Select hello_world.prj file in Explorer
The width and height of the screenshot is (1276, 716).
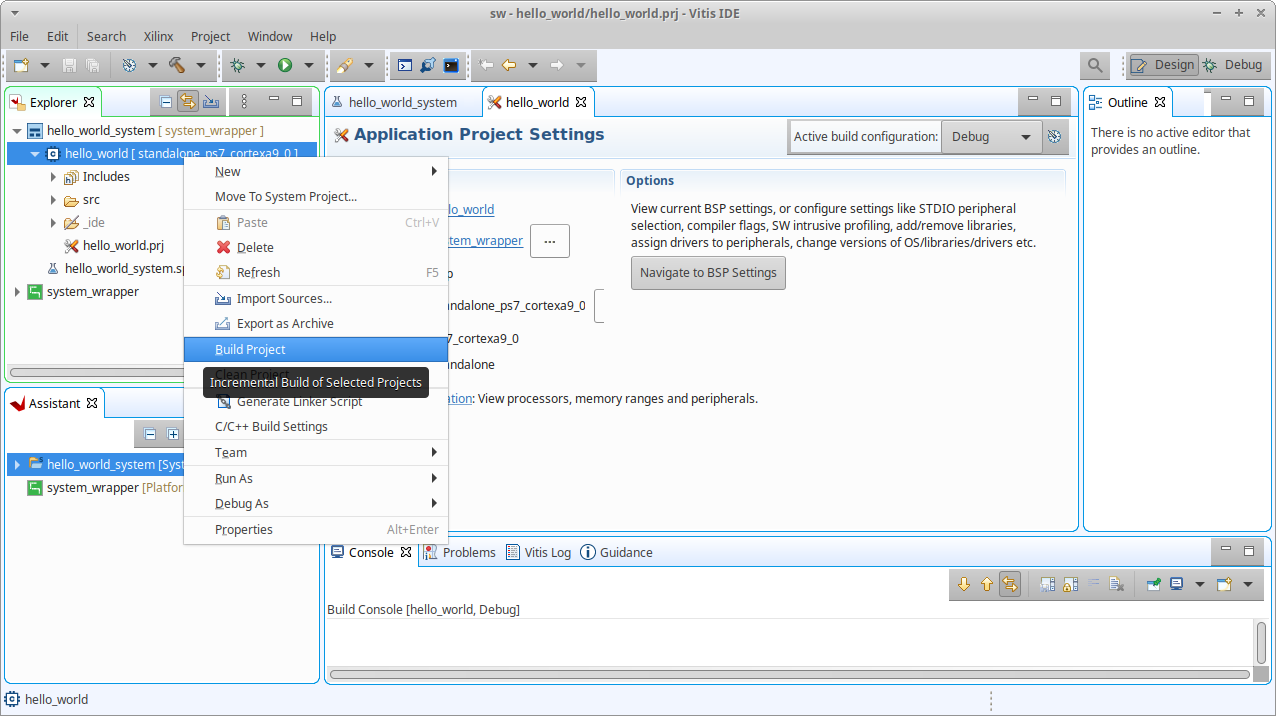point(123,246)
